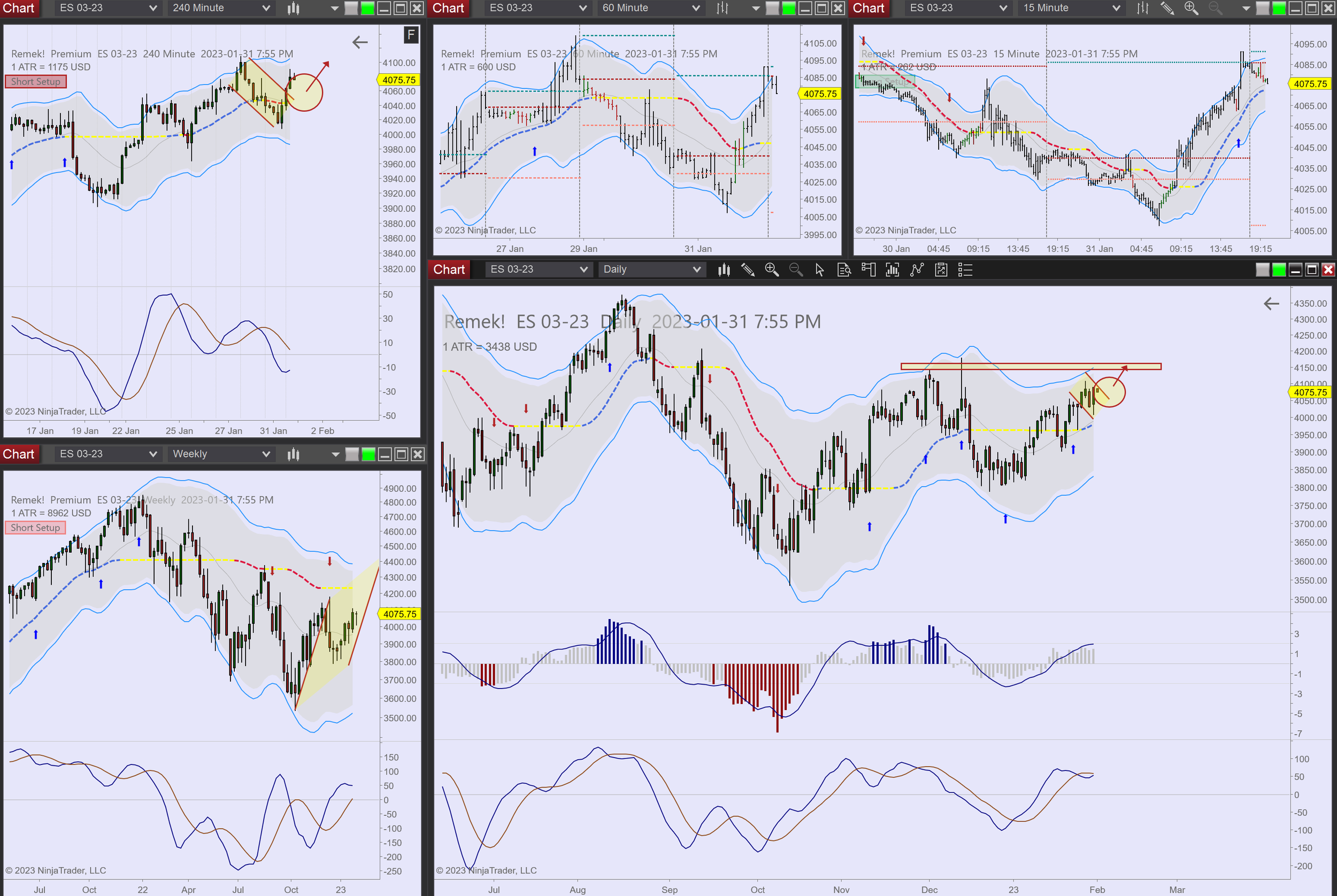Click the back arrow on Daily chart
The height and width of the screenshot is (896, 1337).
(x=1271, y=304)
